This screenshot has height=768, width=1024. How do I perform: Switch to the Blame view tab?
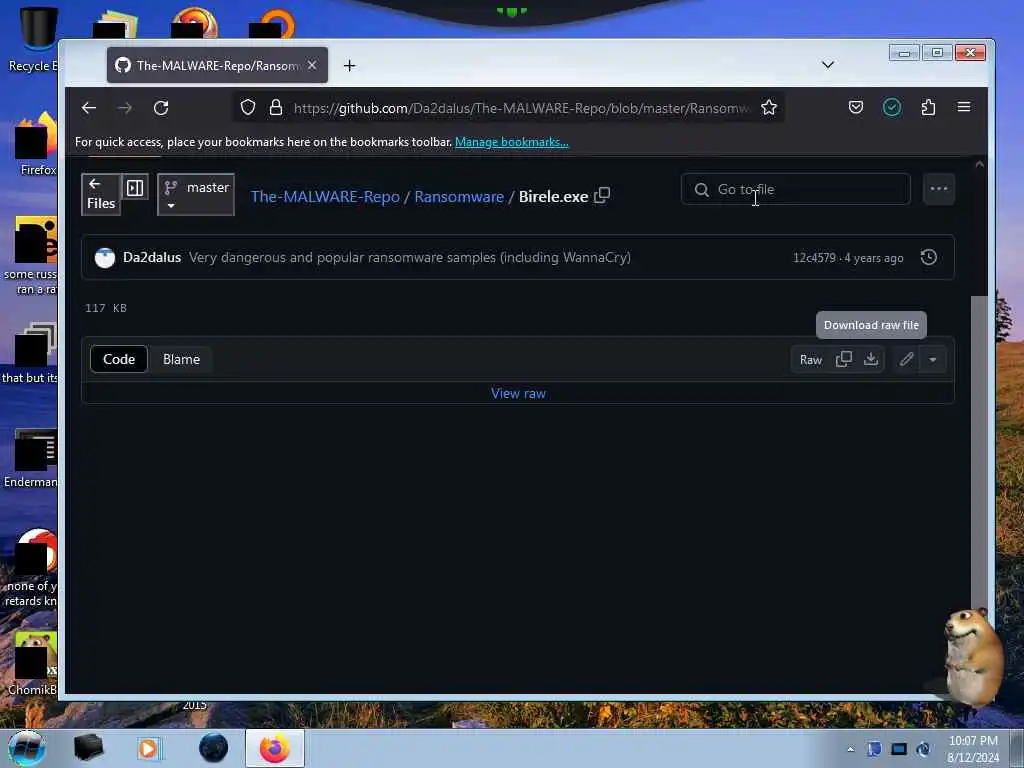coord(182,359)
